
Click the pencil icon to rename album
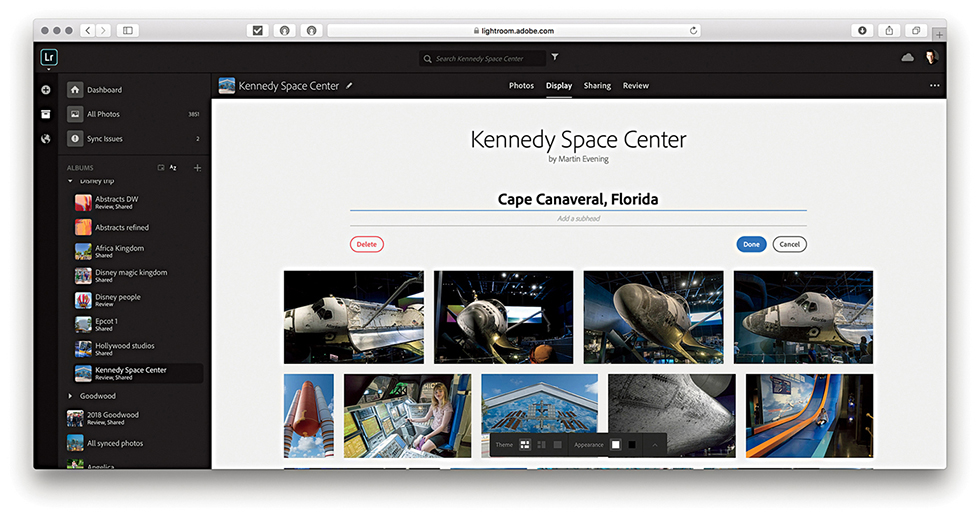point(349,86)
